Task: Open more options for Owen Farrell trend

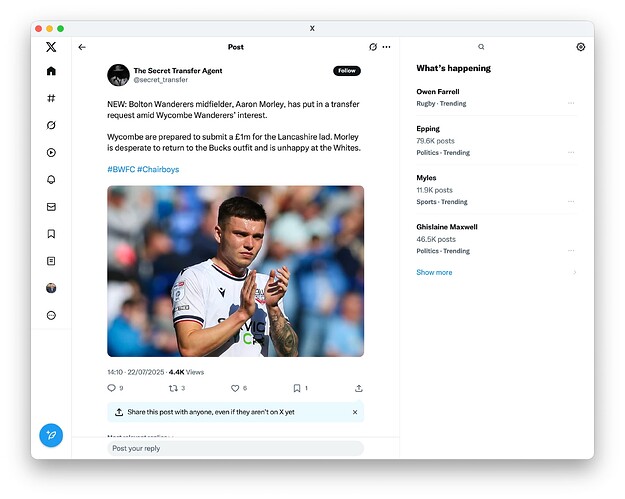Action: (x=571, y=103)
